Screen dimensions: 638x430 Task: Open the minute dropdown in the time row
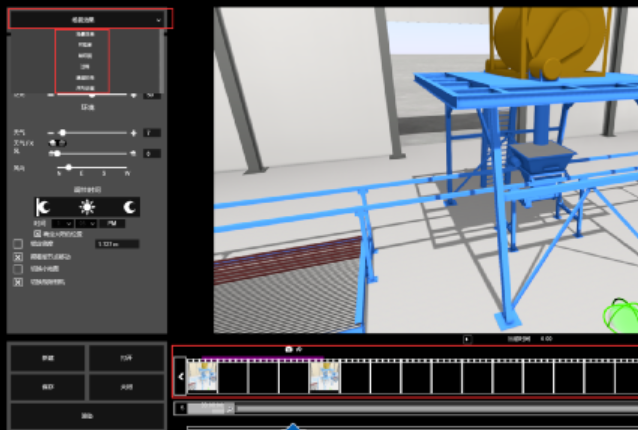click(86, 223)
